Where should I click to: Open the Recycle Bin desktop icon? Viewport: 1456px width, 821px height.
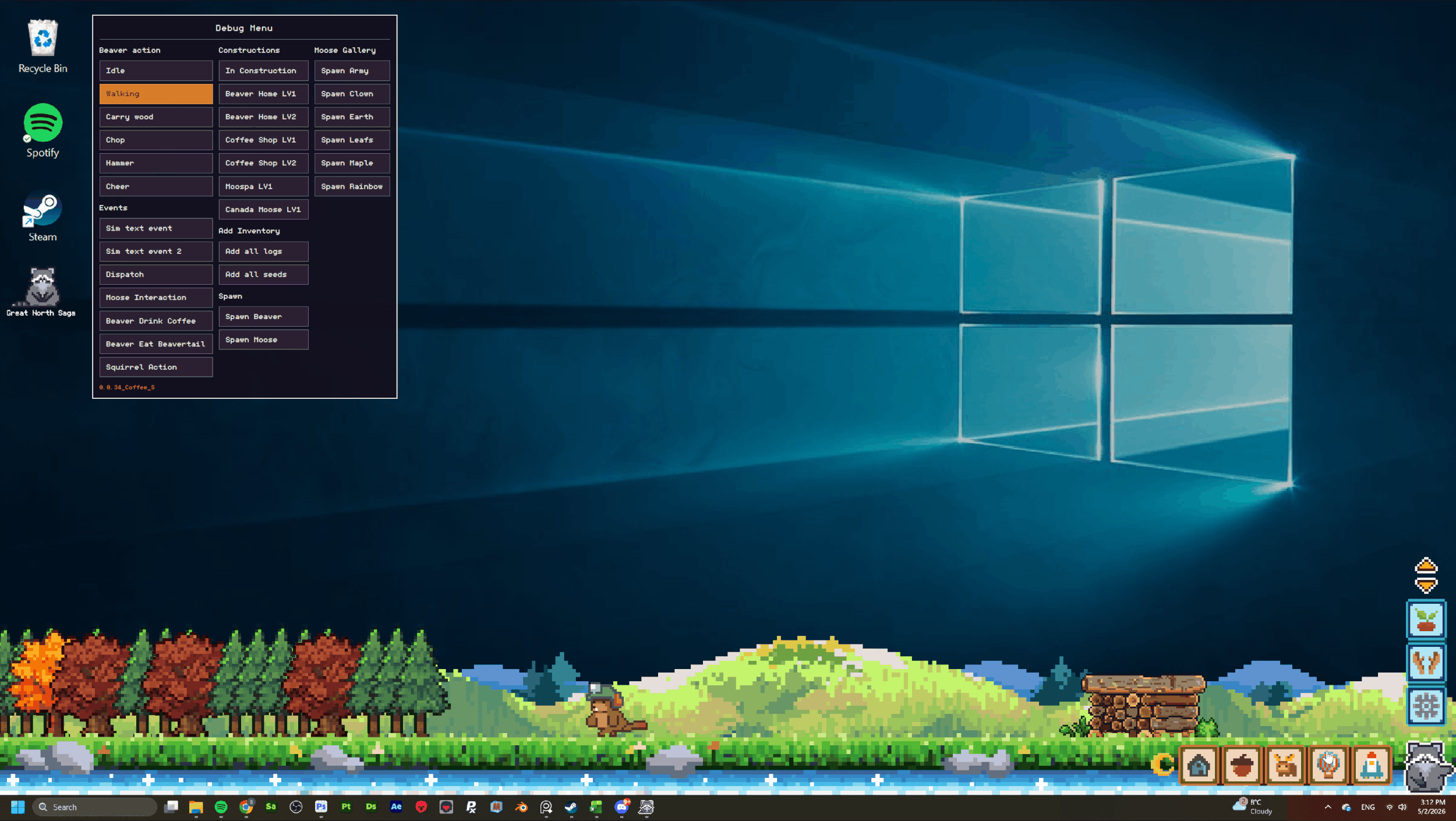click(43, 47)
